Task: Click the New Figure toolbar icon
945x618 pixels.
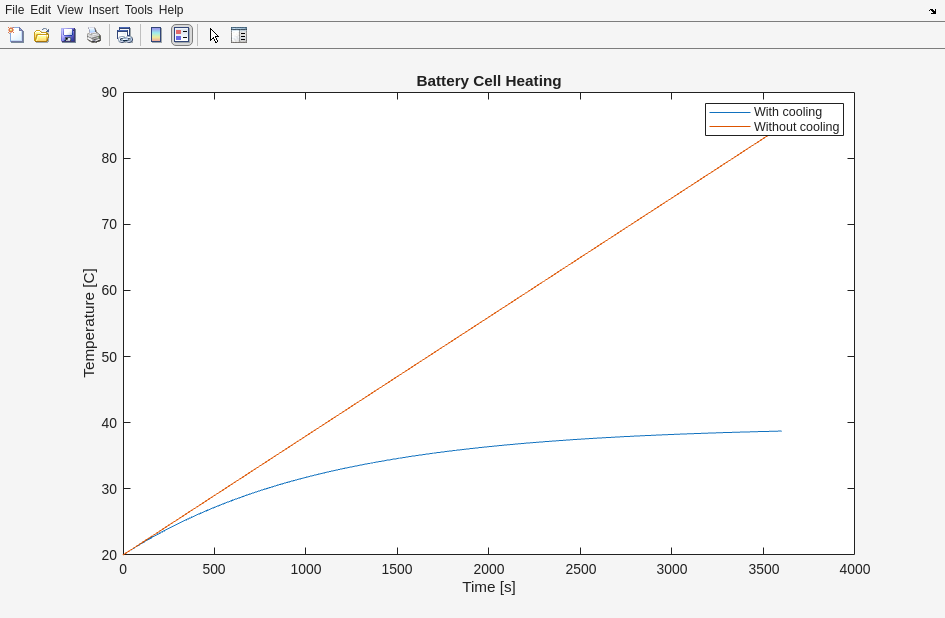Action: [x=16, y=35]
